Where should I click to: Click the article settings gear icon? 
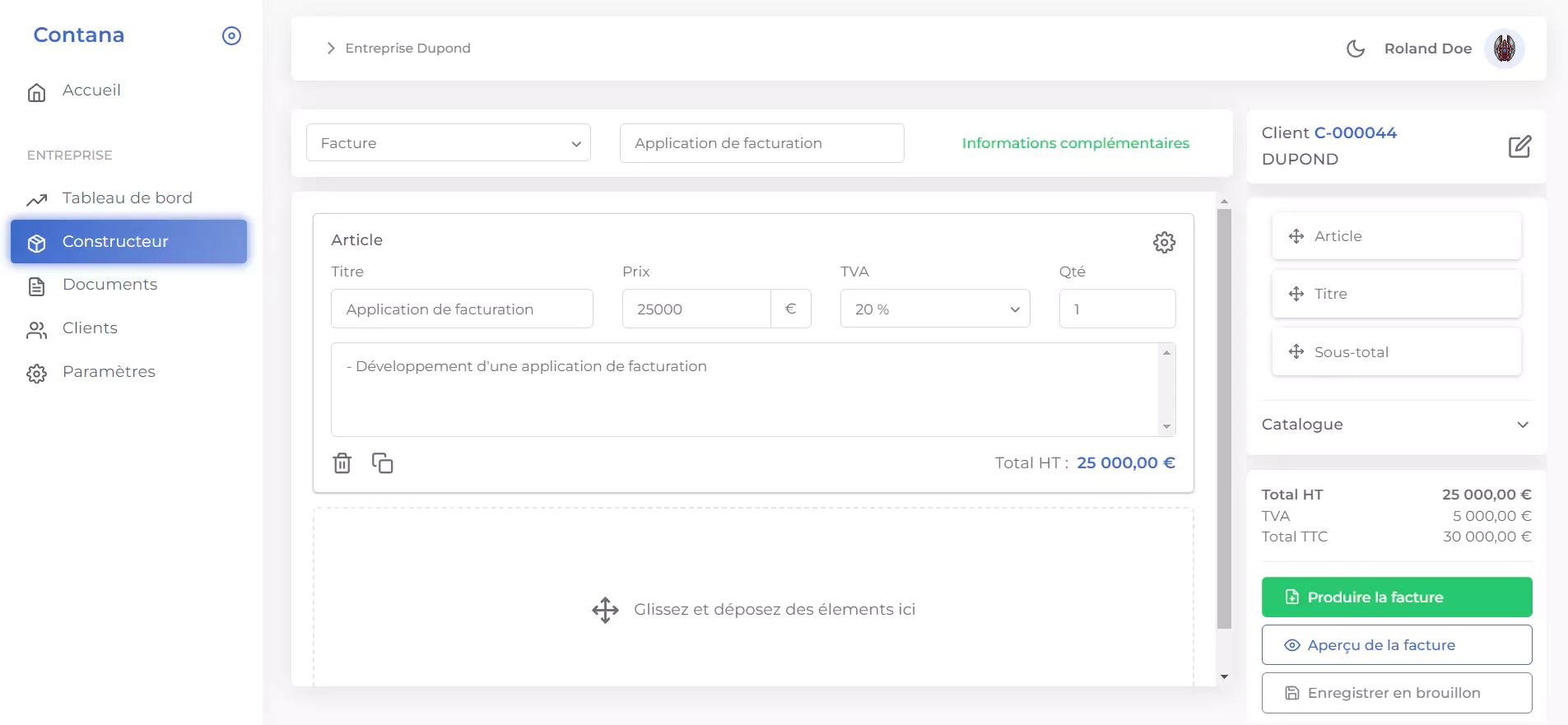tap(1164, 242)
